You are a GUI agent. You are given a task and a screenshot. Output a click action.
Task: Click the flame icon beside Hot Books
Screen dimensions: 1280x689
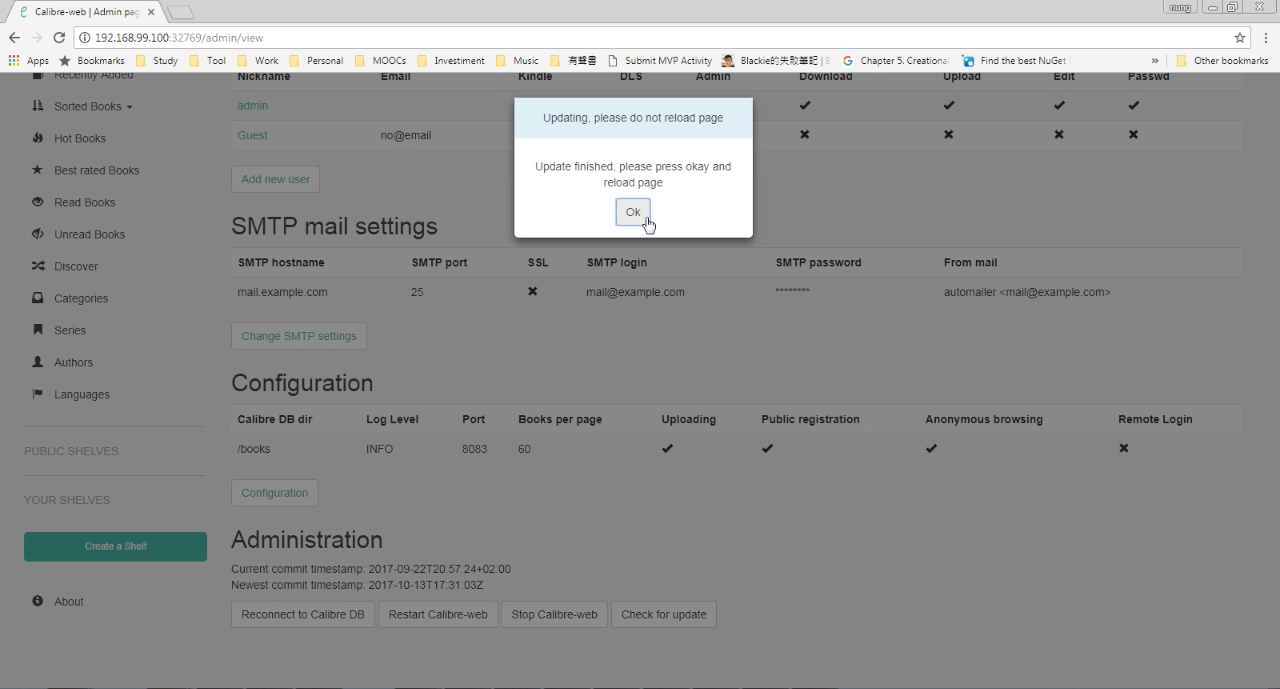(x=38, y=137)
